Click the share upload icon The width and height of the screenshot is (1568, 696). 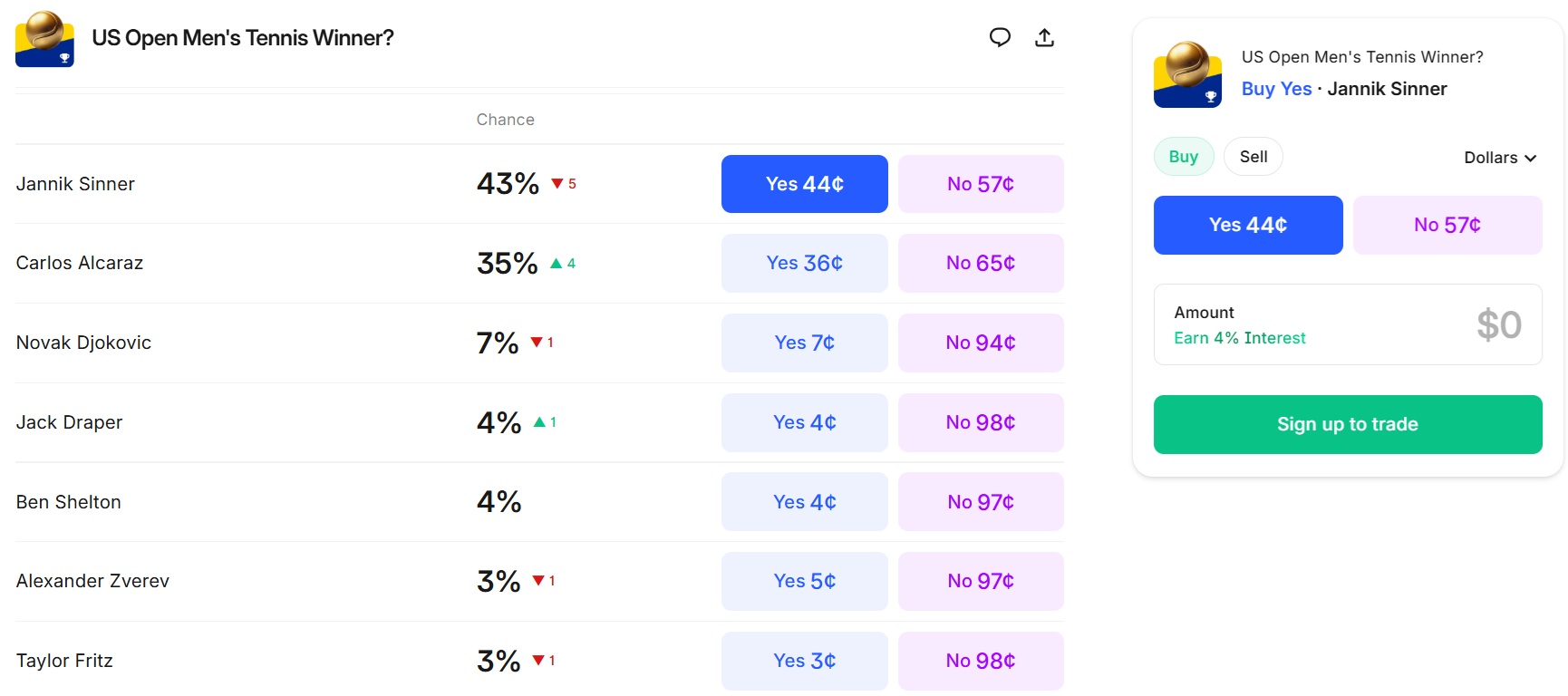point(1044,37)
